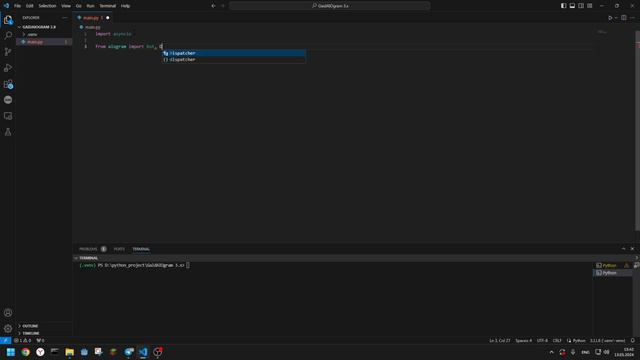
Task: Show hidden system tray icons
Action: 551,352
